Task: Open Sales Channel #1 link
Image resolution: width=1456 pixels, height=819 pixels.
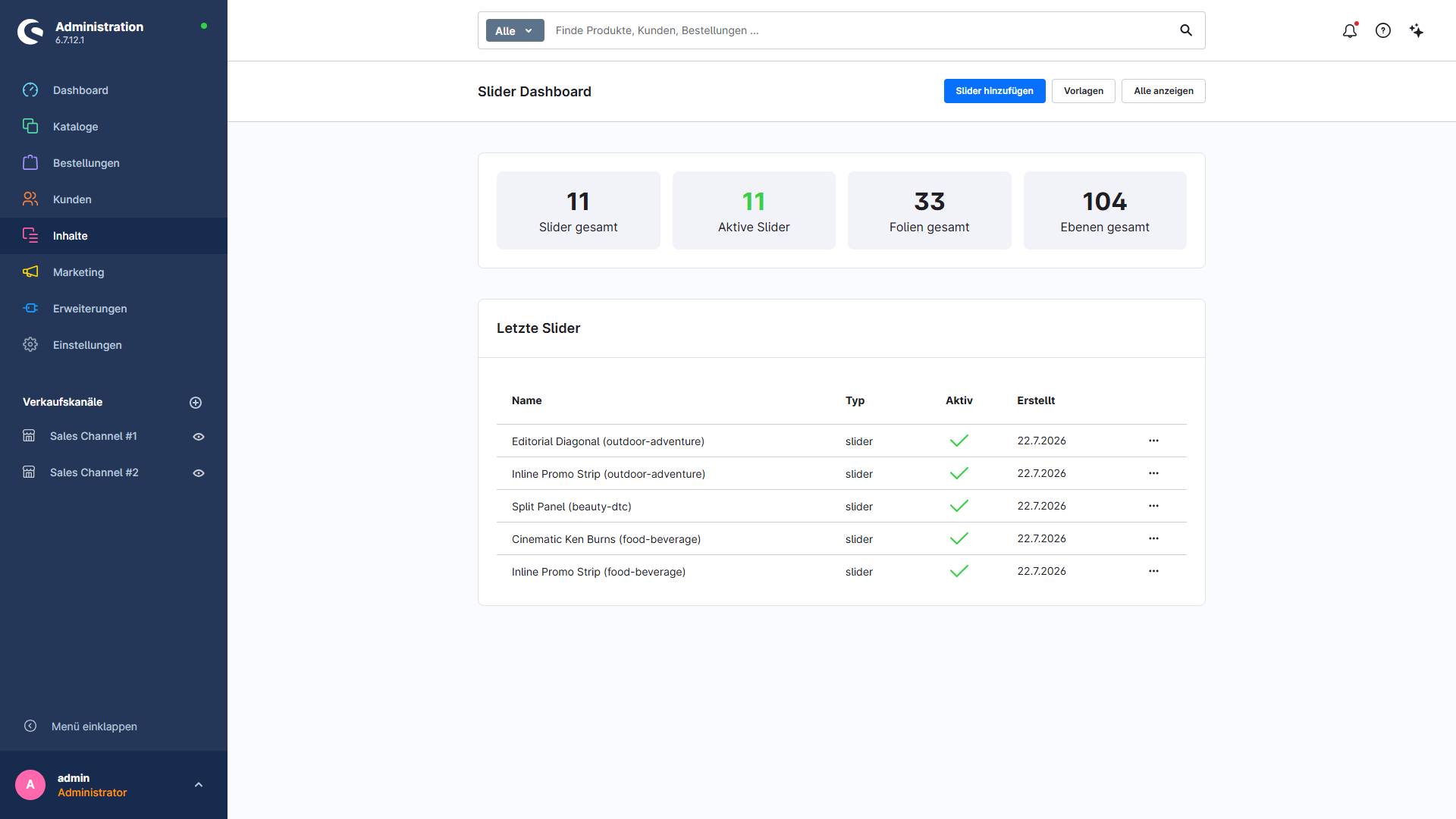Action: 93,436
